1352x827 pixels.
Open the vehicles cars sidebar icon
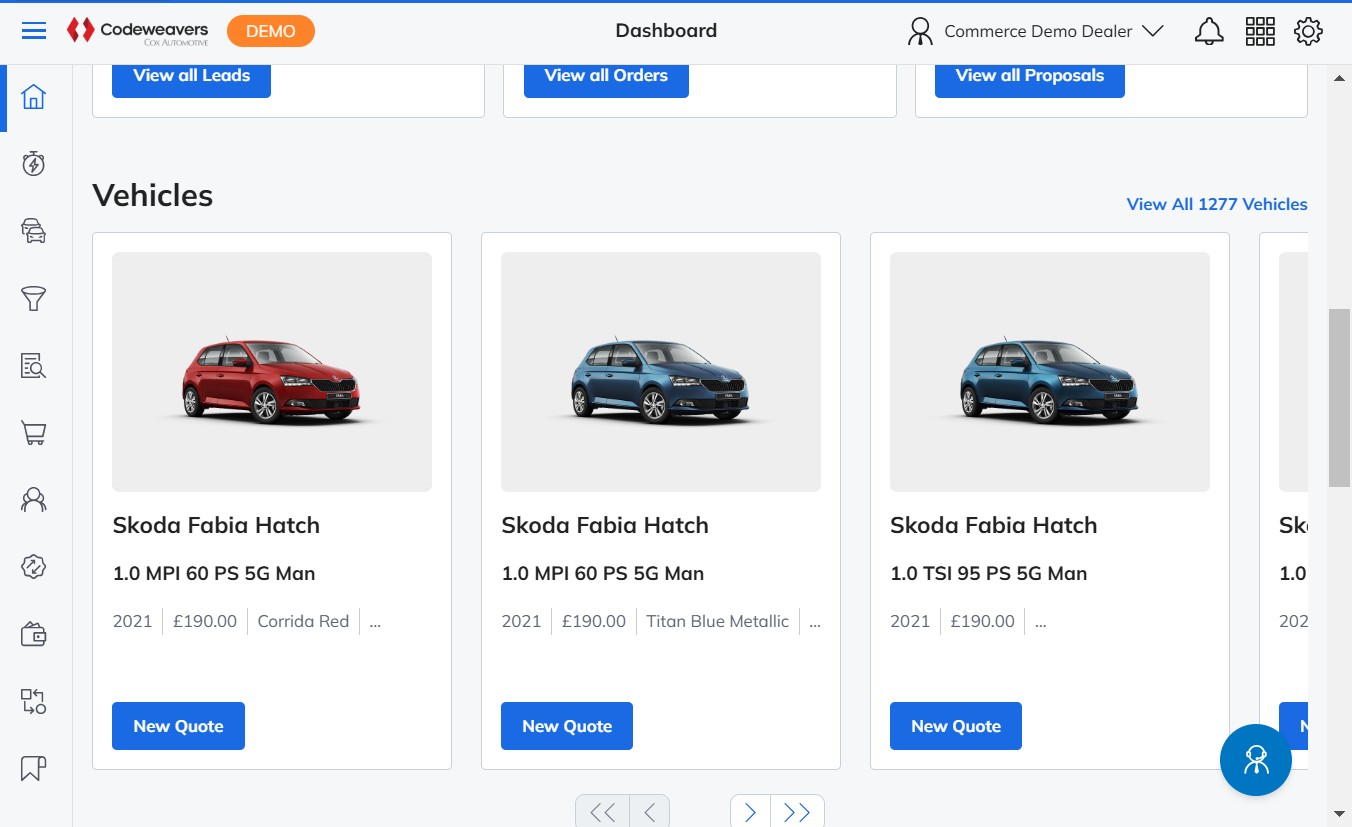pyautogui.click(x=34, y=231)
